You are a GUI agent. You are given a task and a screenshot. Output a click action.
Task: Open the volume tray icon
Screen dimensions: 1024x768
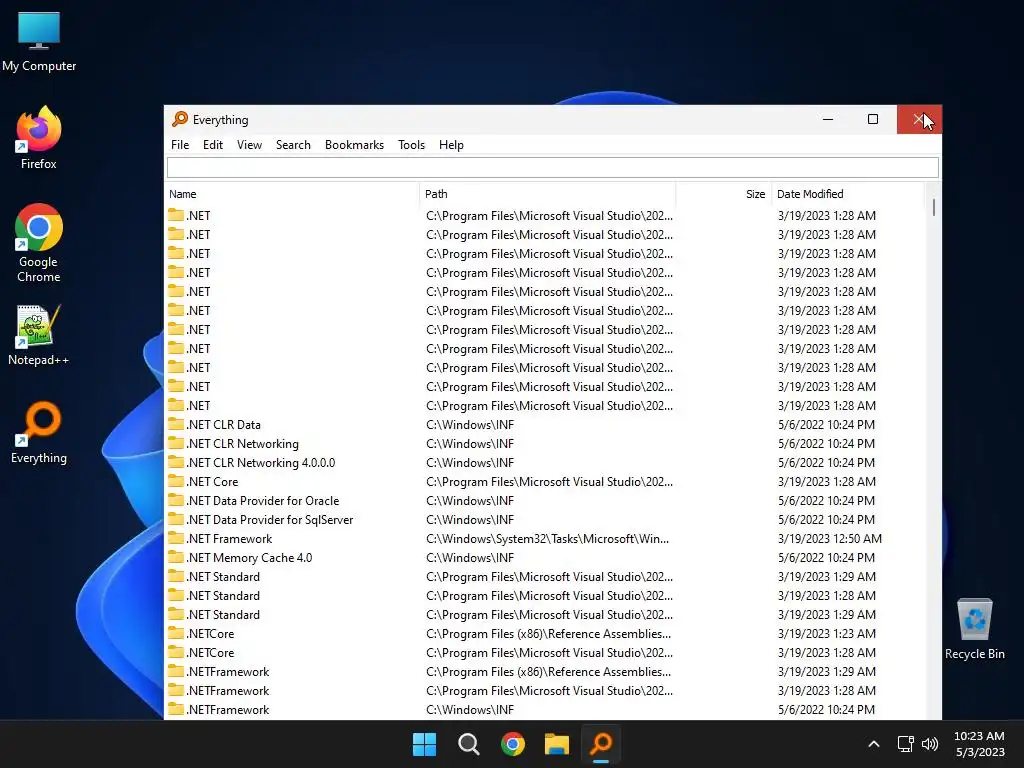pyautogui.click(x=930, y=744)
